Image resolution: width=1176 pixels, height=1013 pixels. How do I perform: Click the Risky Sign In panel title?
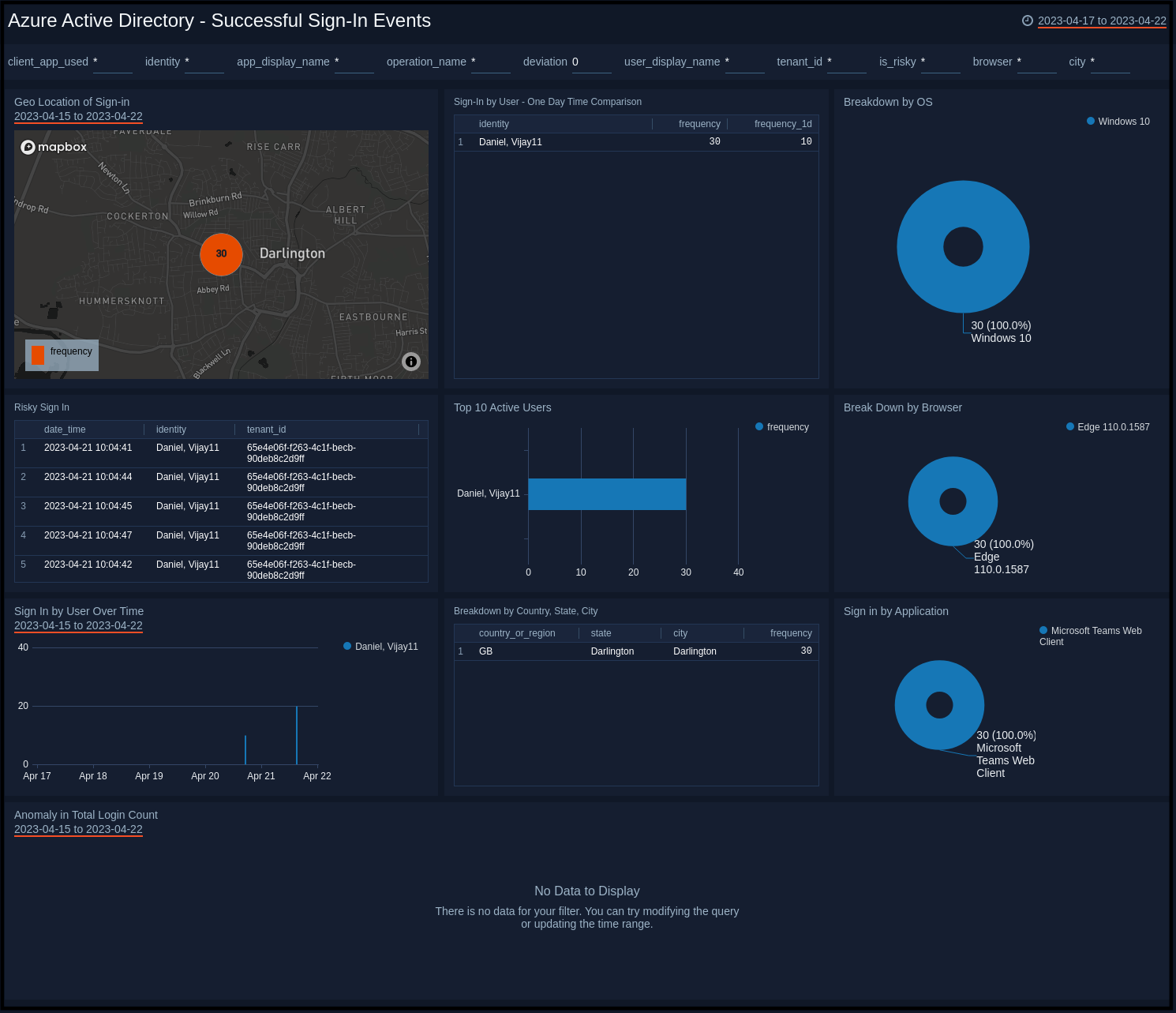42,407
